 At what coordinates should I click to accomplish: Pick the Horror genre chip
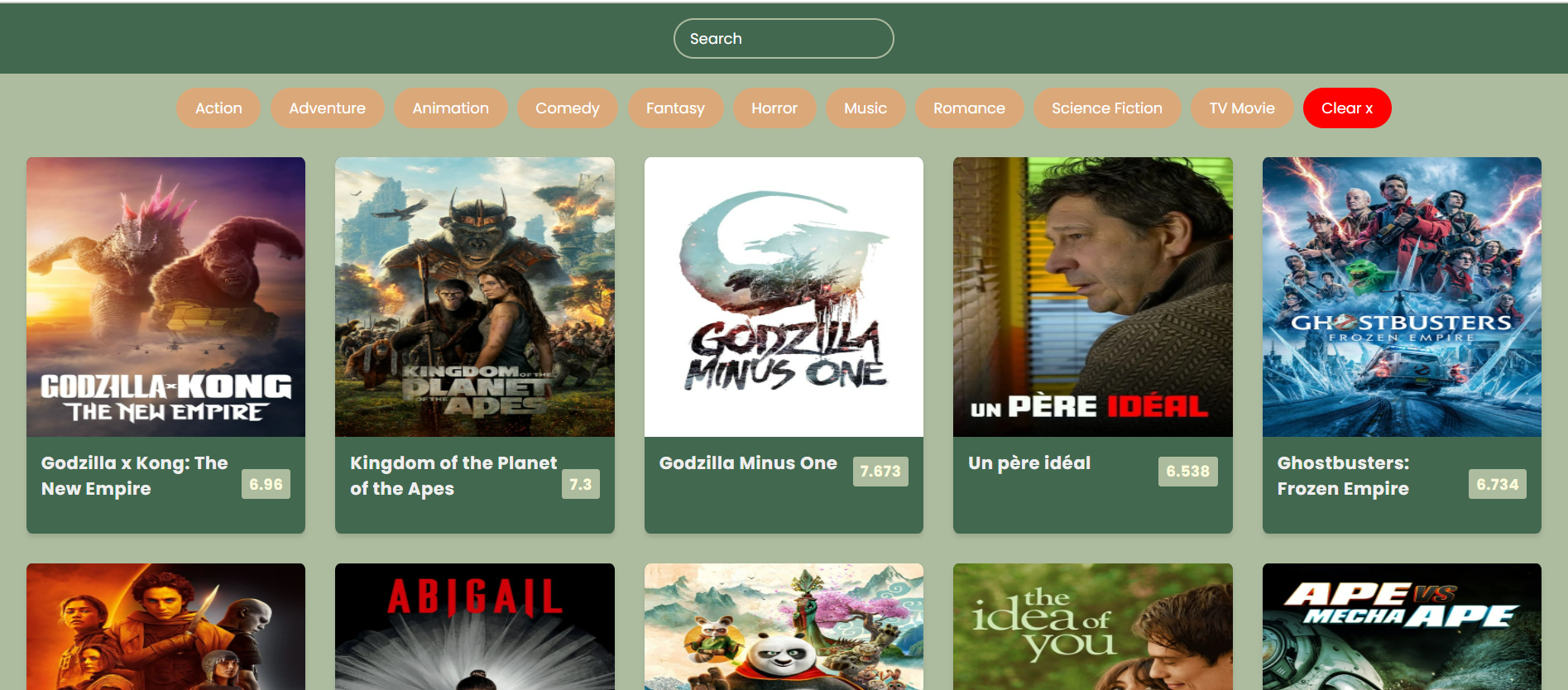click(x=774, y=108)
